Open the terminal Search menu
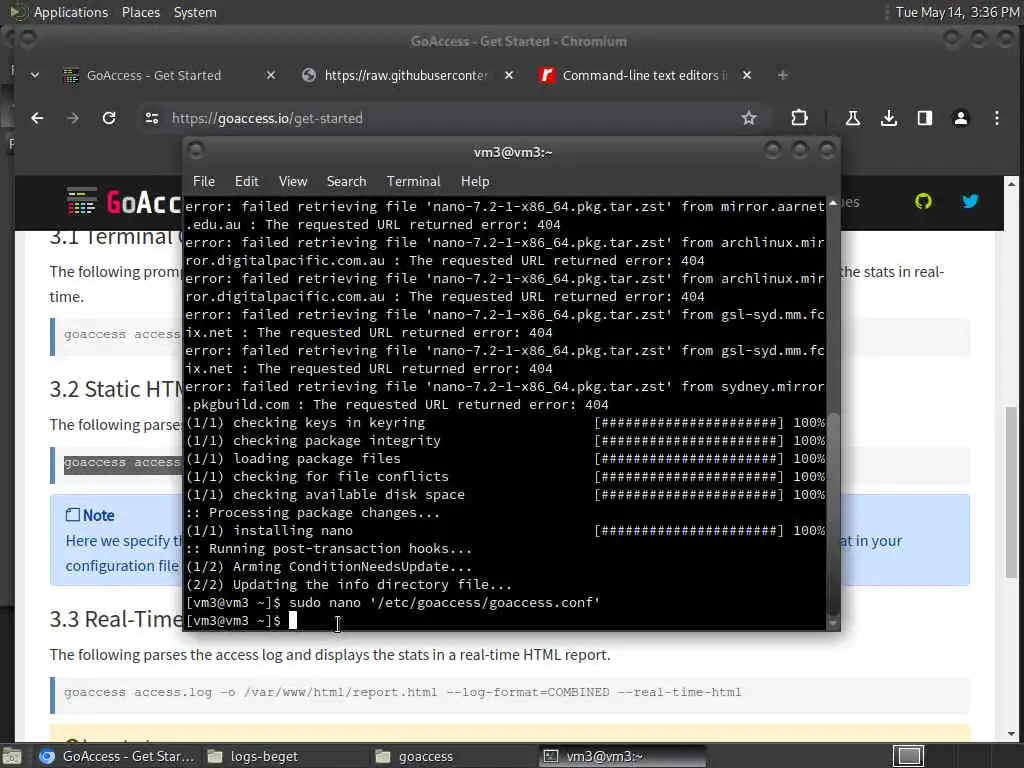The width and height of the screenshot is (1024, 768). click(346, 182)
